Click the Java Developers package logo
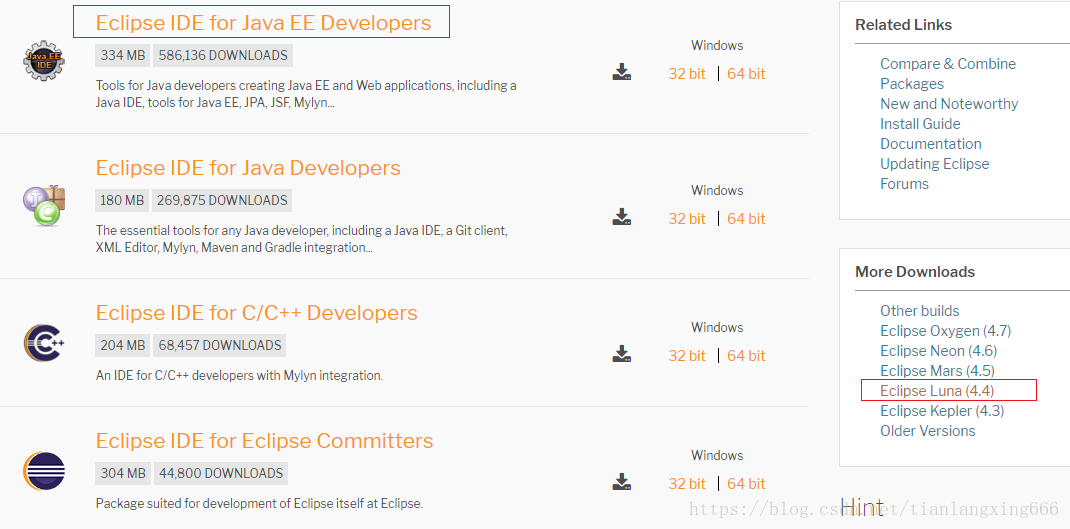The height and width of the screenshot is (529, 1070). pos(44,205)
